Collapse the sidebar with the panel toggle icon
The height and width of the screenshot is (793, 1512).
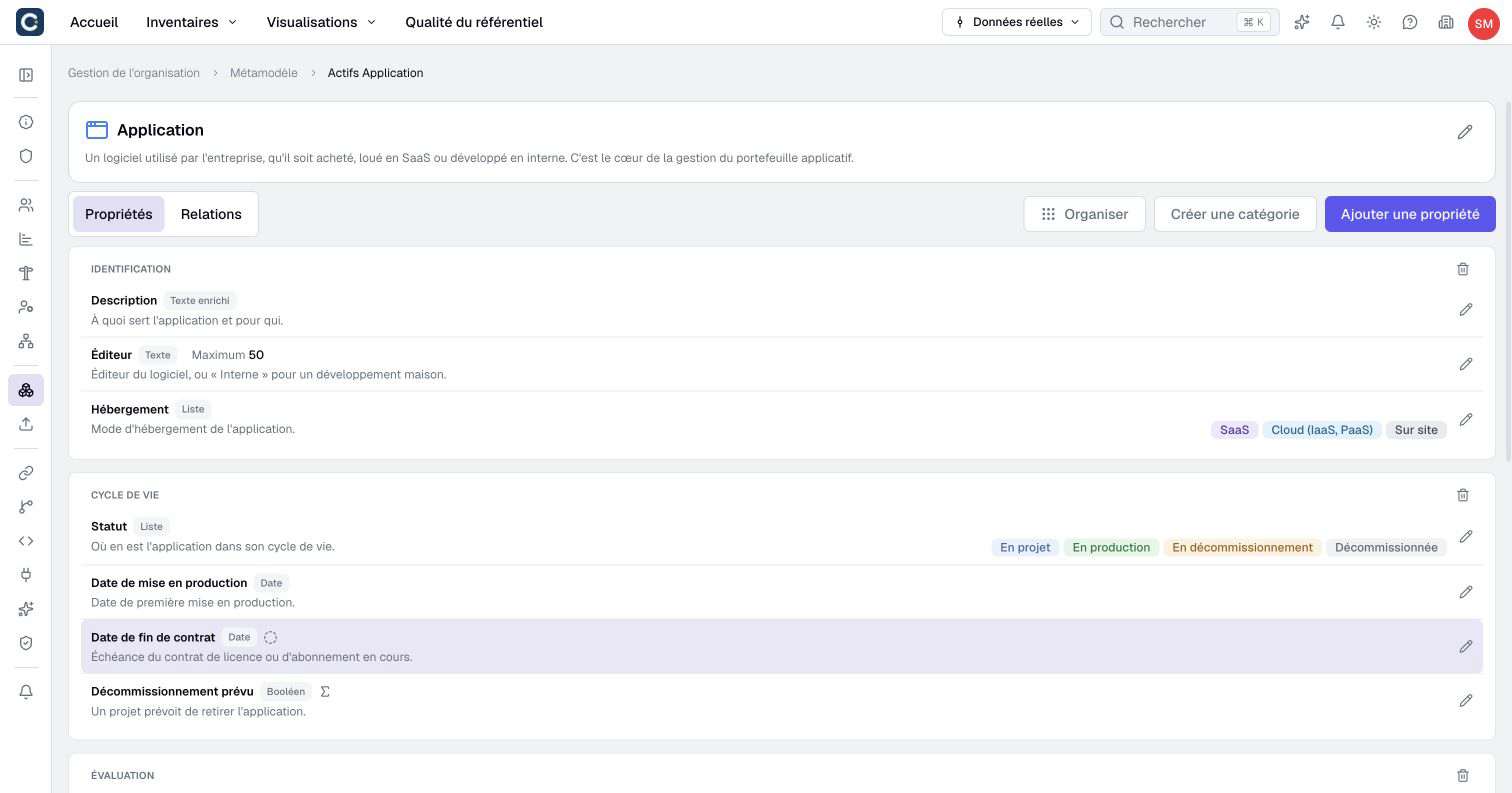pos(26,75)
